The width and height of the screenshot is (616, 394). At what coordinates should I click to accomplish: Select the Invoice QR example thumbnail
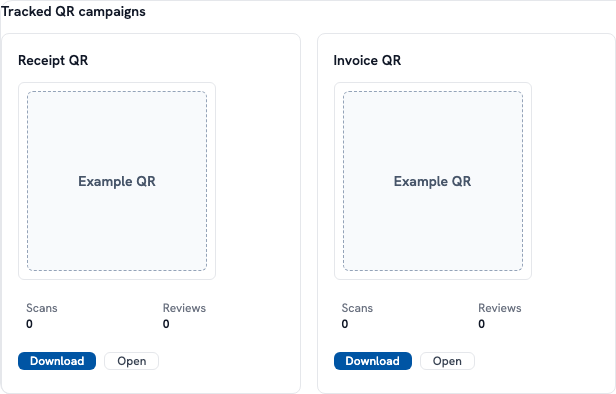coord(433,181)
